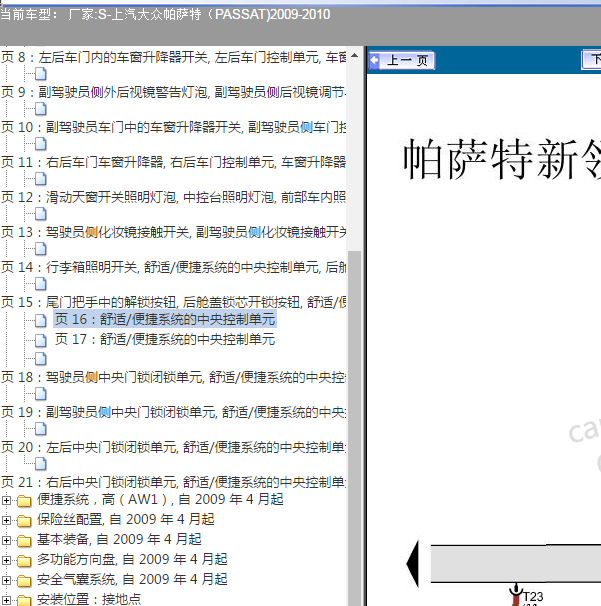Image resolution: width=601 pixels, height=606 pixels.
Task: Click the document icon under 页 18
Action: coord(41,394)
